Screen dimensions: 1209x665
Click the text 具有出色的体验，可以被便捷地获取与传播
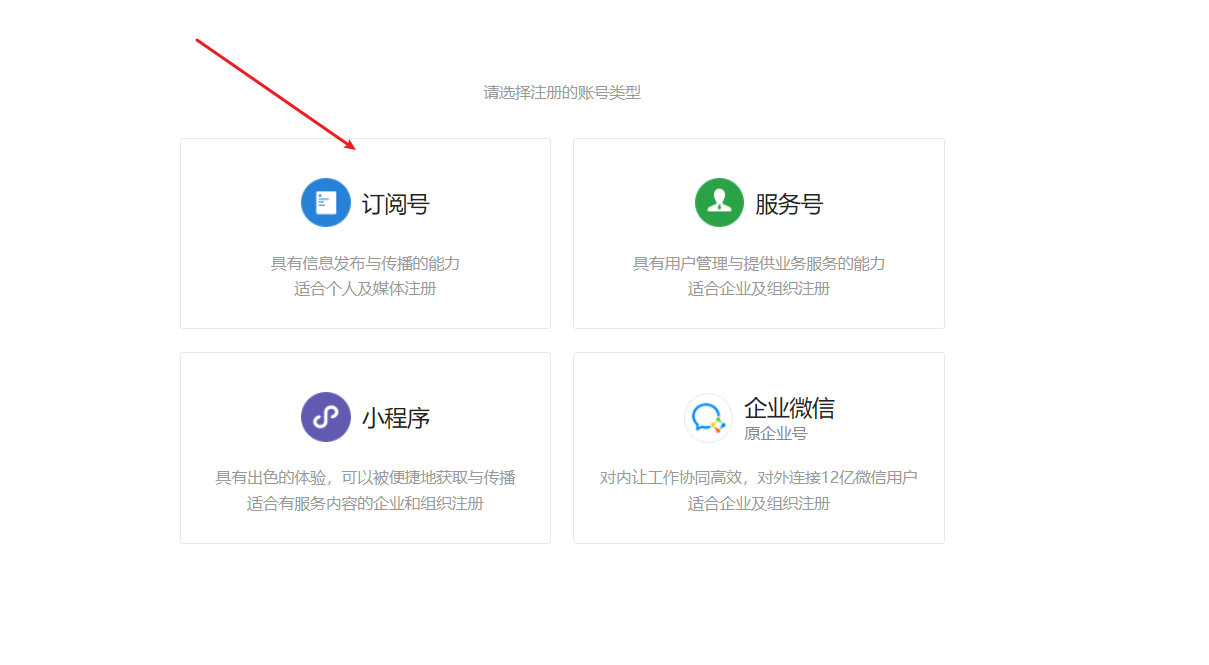tap(365, 478)
